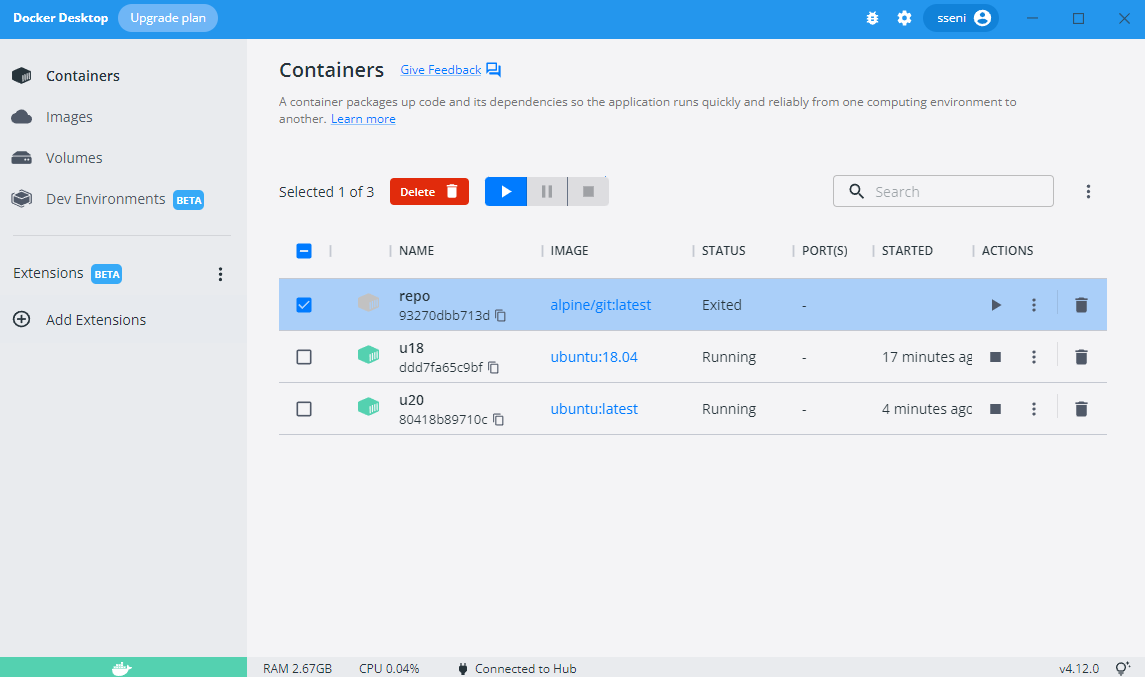Open Dev Environments section

(107, 199)
